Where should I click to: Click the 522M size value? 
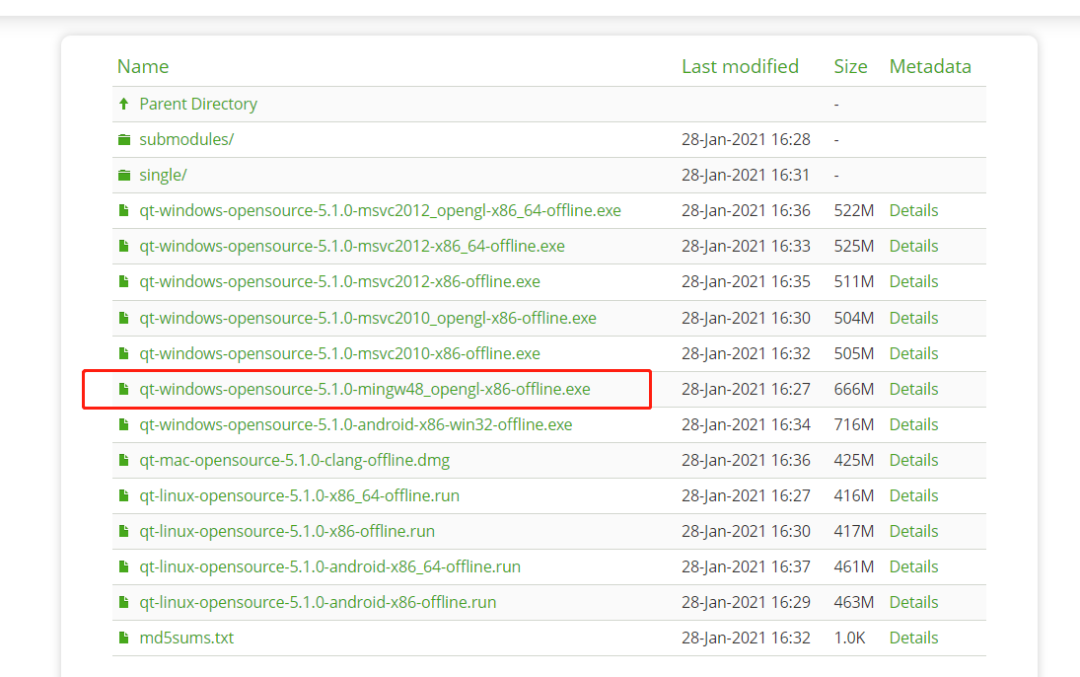point(854,211)
